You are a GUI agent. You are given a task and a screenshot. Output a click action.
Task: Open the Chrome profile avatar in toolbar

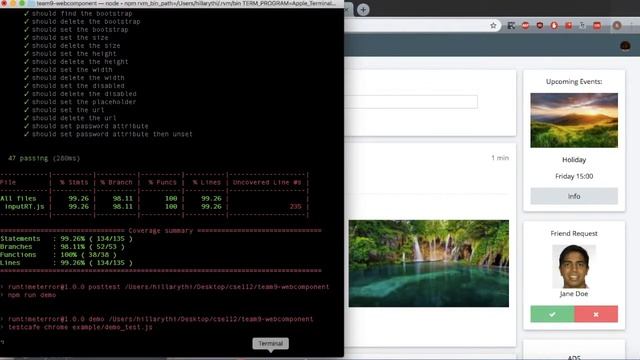pos(617,26)
